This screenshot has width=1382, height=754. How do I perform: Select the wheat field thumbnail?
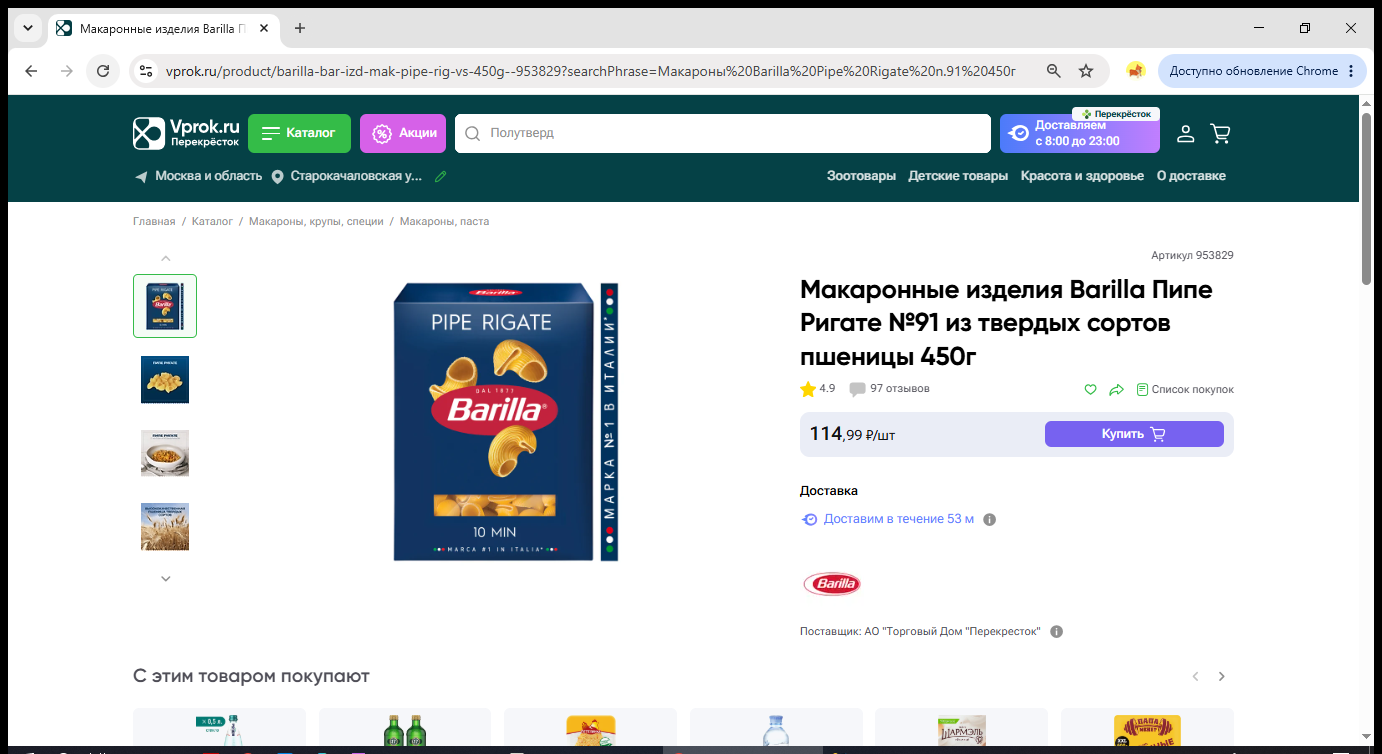(165, 527)
